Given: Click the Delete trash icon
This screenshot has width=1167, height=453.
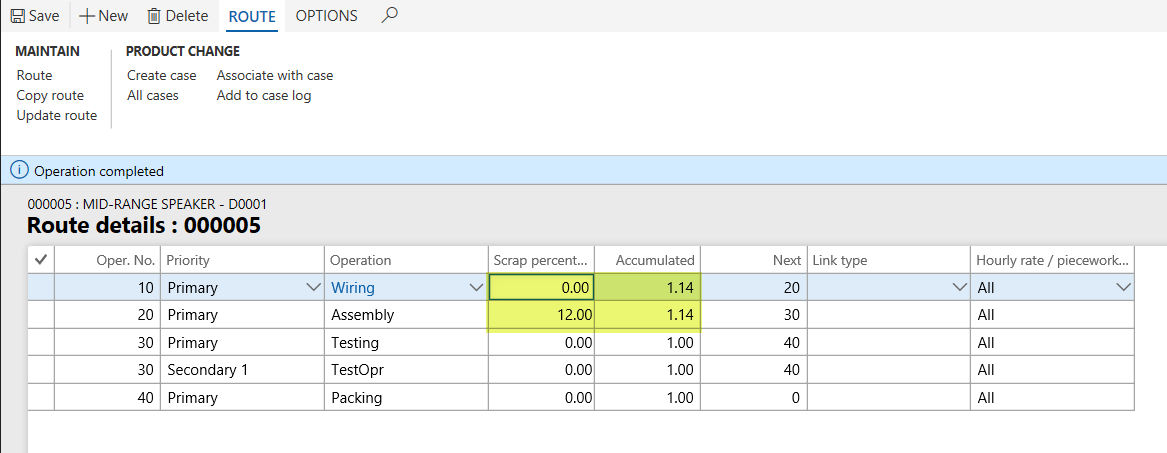Looking at the screenshot, I should click(154, 16).
